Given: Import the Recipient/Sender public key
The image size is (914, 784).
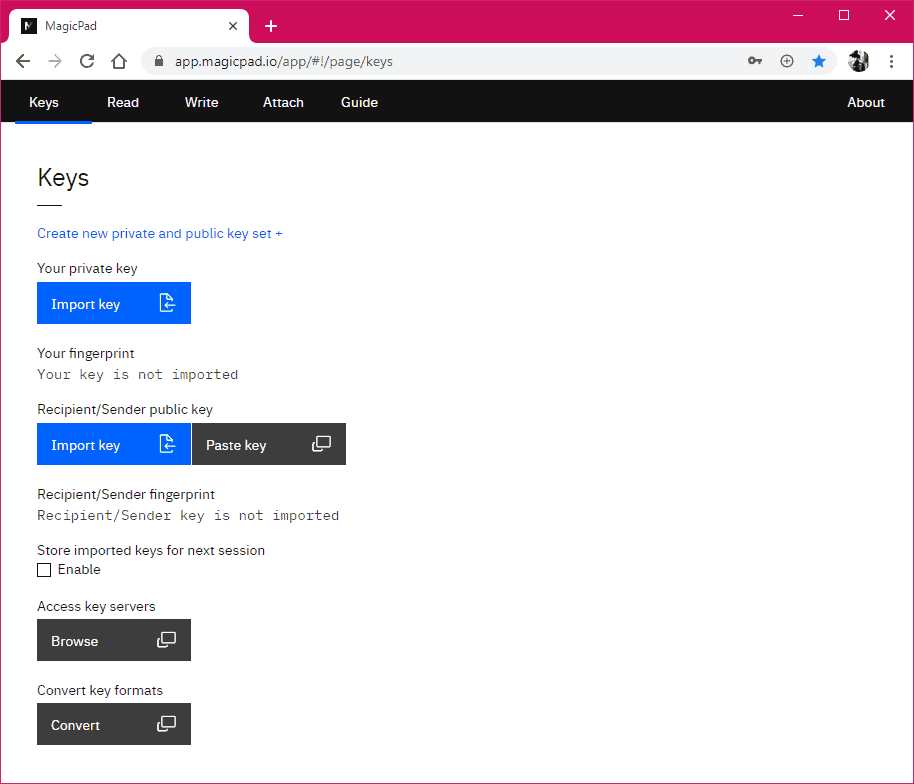Looking at the screenshot, I should point(113,444).
